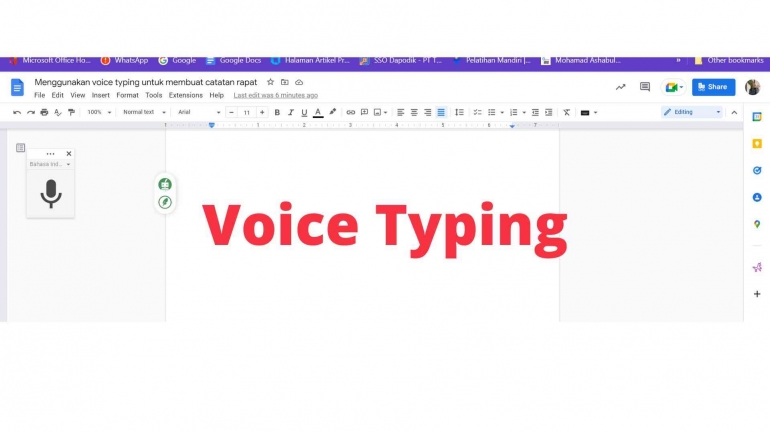Start voice typing with the microphone
This screenshot has width=770, height=433.
pyautogui.click(x=51, y=194)
